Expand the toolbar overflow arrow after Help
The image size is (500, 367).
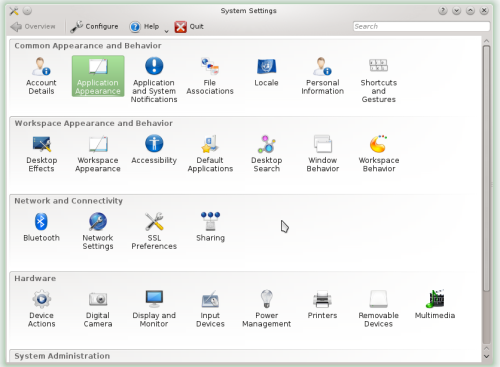[x=166, y=31]
